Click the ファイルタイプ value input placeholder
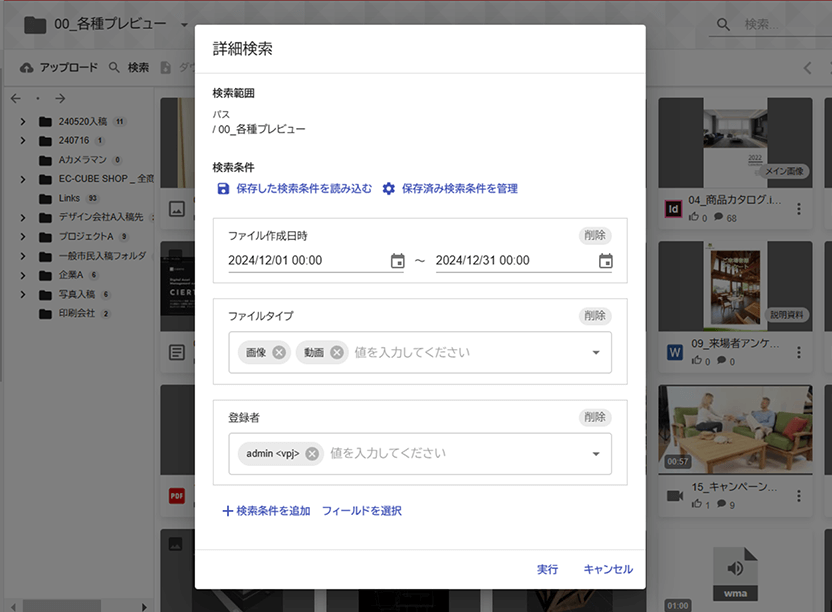The width and height of the screenshot is (832, 612). [x=412, y=352]
